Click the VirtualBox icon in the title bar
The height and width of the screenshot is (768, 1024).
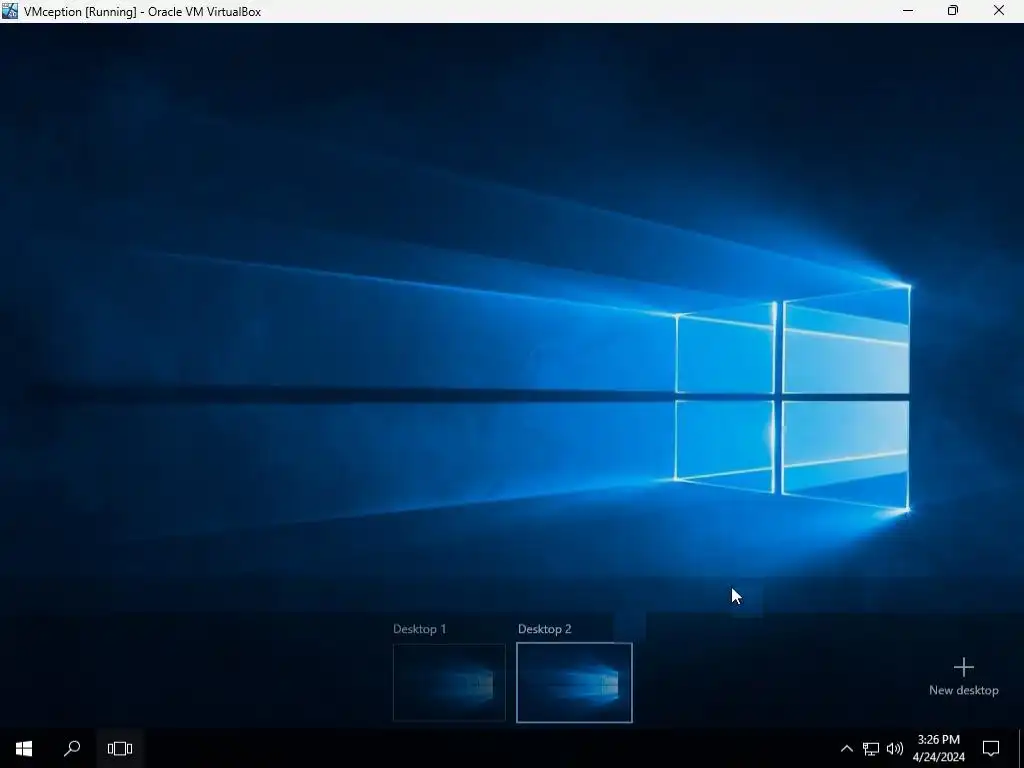tap(10, 11)
